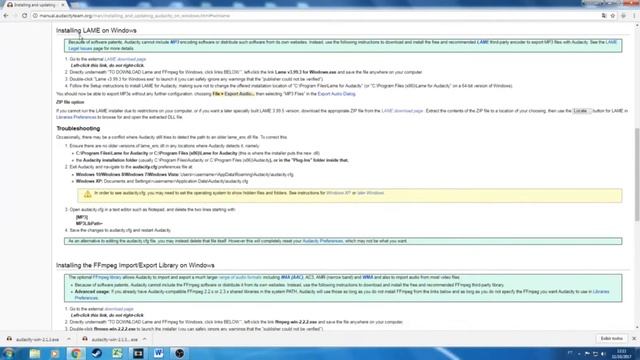Follow the LAME Legal Issues link
Image resolution: width=640 pixels, height=360 pixels.
80,49
